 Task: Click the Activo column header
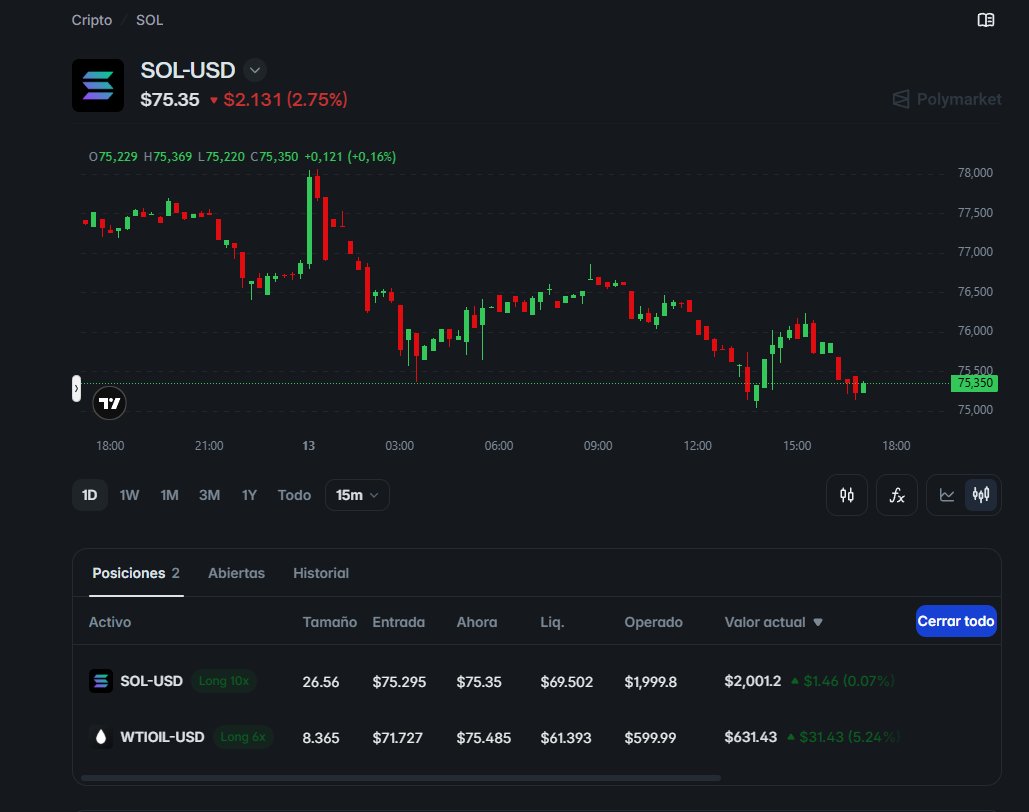tap(110, 622)
